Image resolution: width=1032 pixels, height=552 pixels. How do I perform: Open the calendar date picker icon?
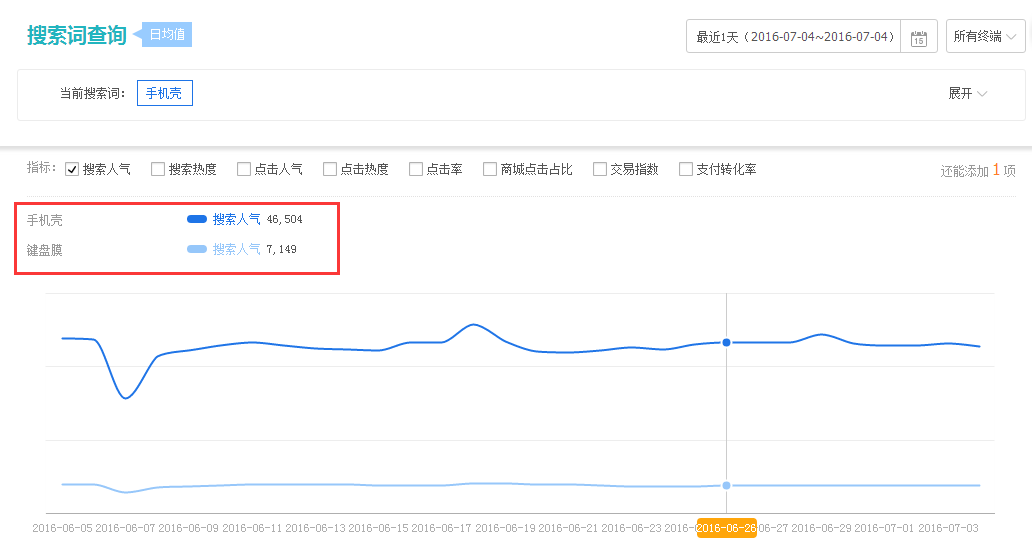(x=919, y=37)
